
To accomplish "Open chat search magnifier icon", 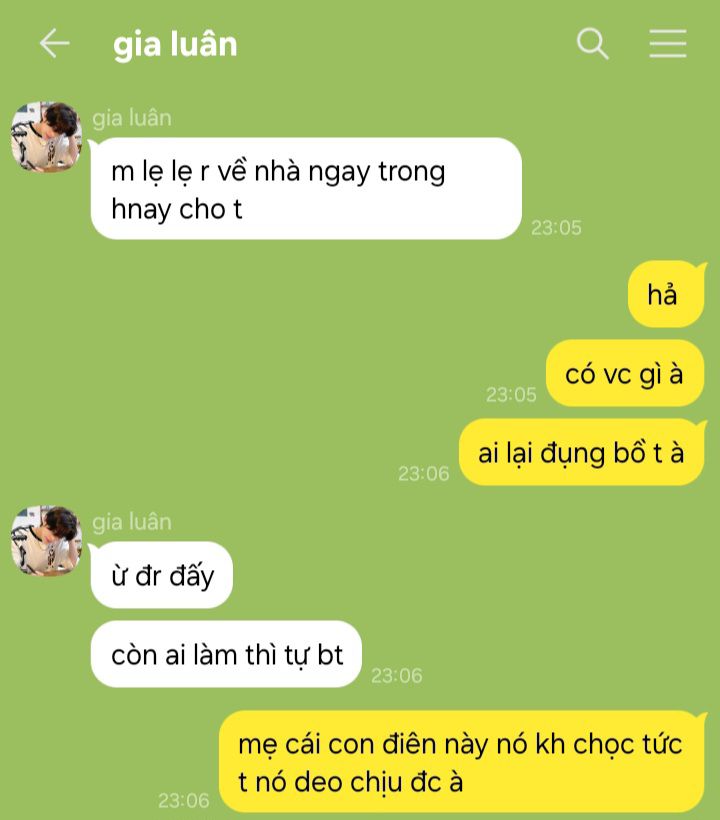I will click(592, 43).
